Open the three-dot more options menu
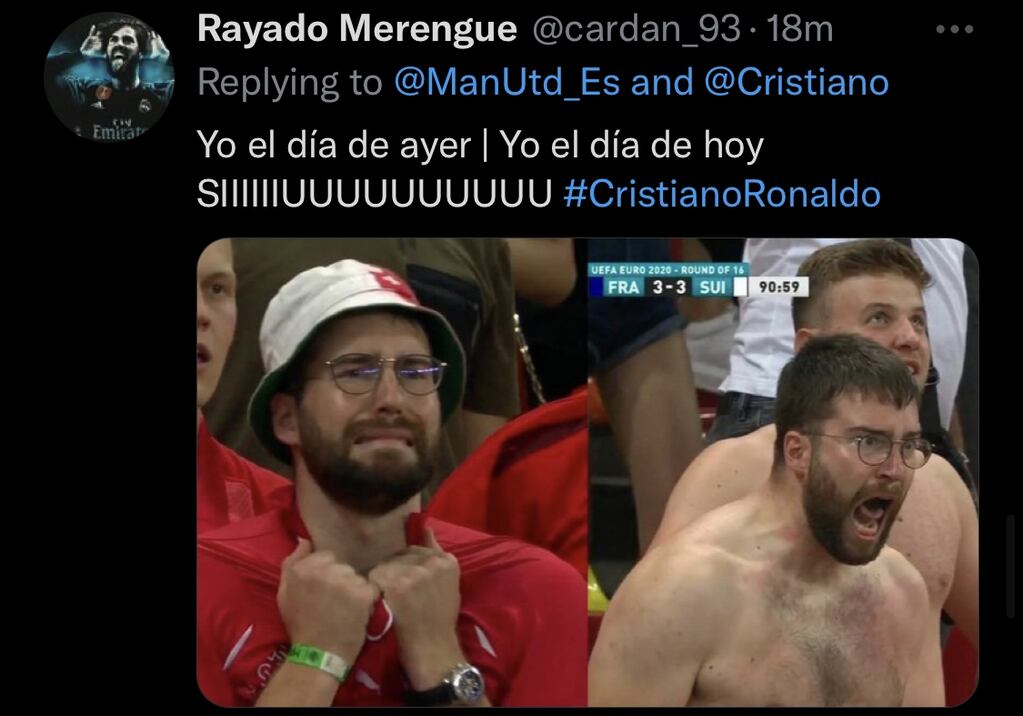The height and width of the screenshot is (716, 1023). pyautogui.click(x=954, y=29)
